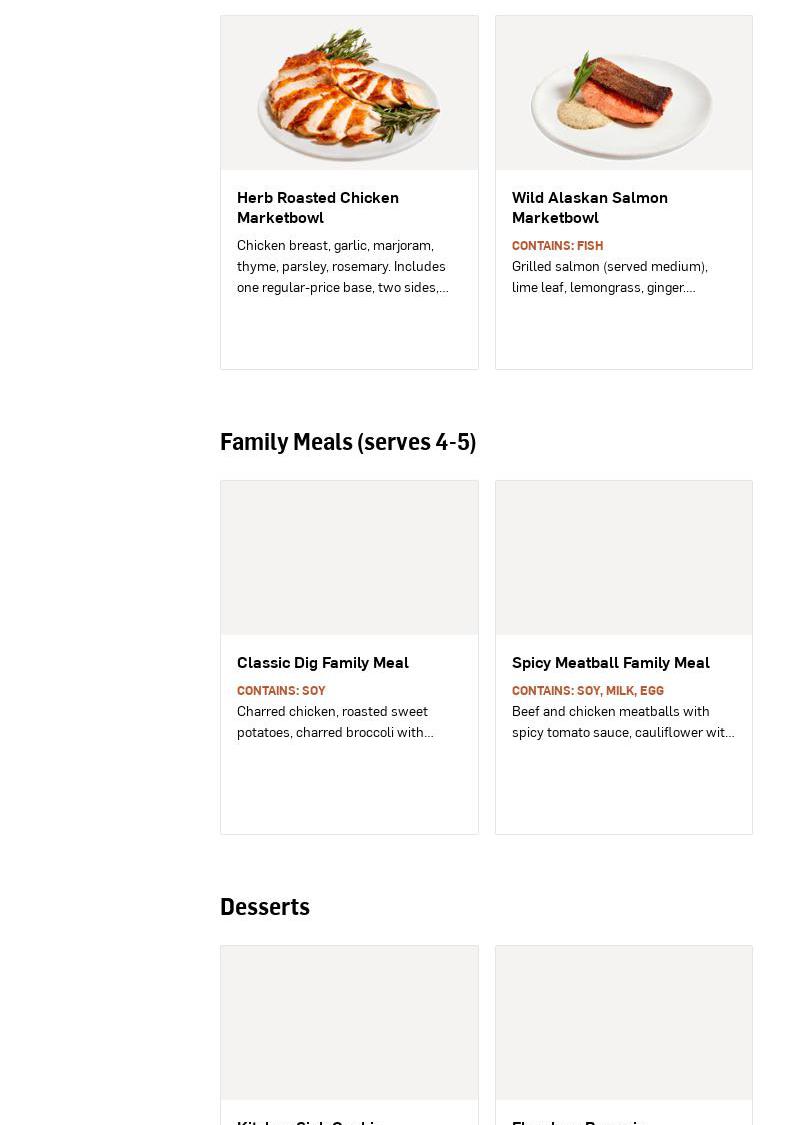Select the second dessert card image placeholder
The image size is (785, 1125).
point(623,1023)
